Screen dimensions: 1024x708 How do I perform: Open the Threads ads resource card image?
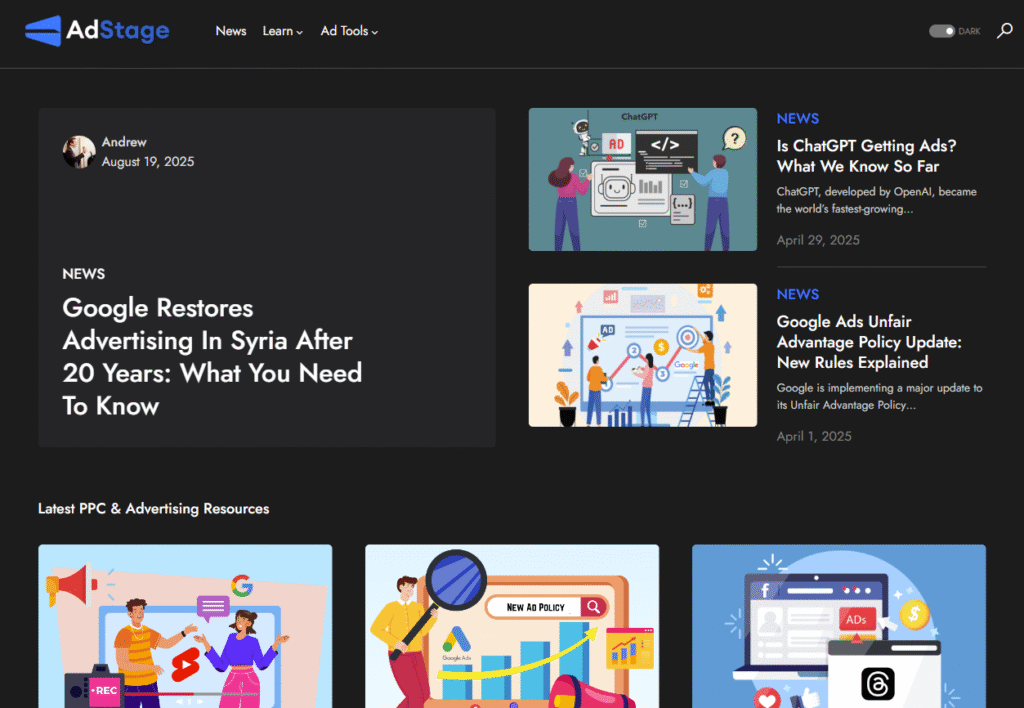pos(838,626)
